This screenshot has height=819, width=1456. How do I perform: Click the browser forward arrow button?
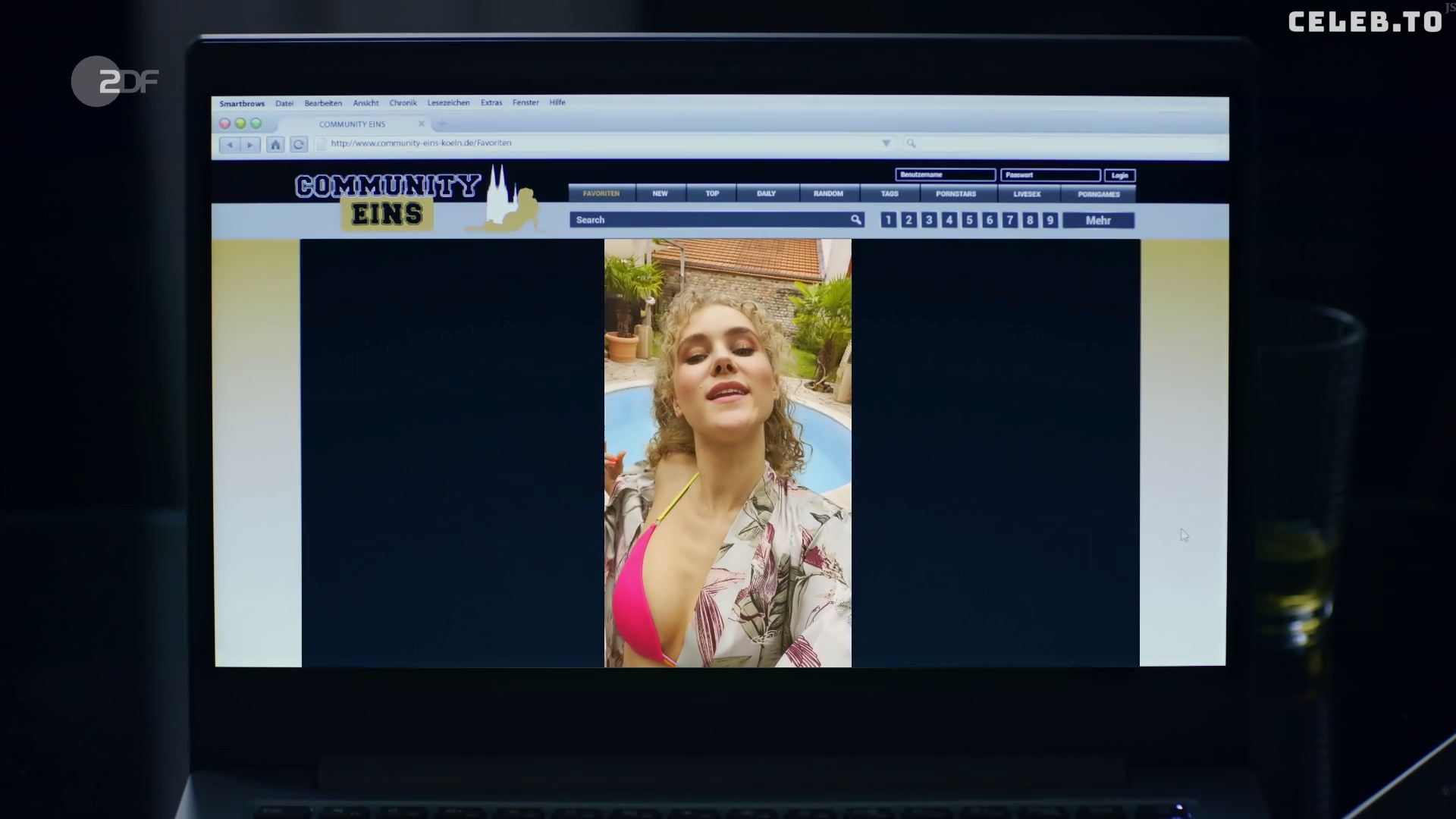250,145
